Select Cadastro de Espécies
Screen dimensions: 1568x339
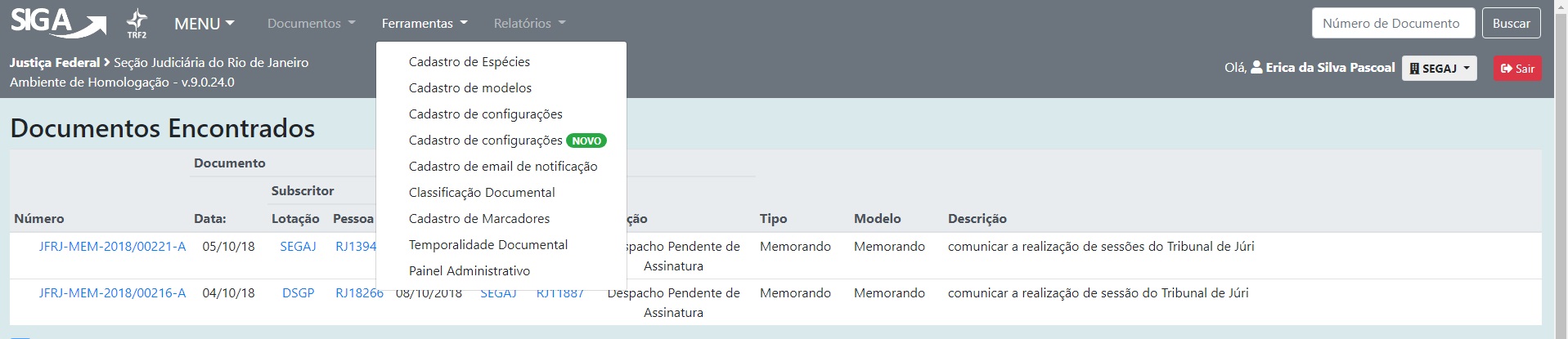click(469, 62)
